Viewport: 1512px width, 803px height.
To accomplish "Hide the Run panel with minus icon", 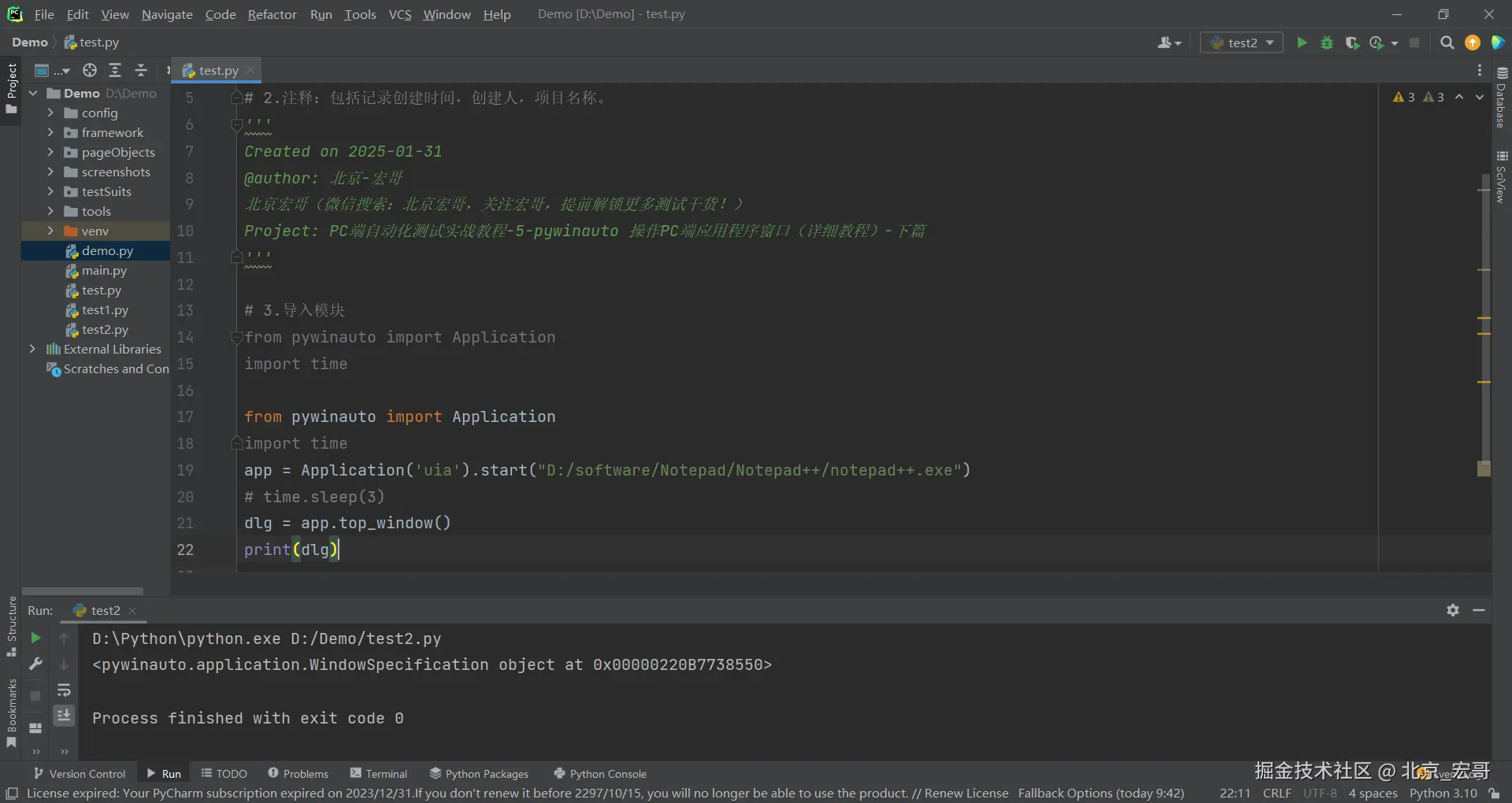I will [x=1479, y=610].
